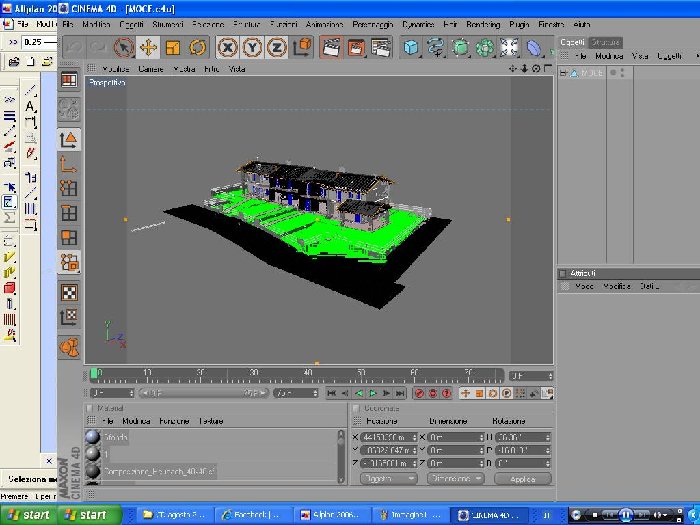Open render in picture viewer icon

[x=356, y=47]
